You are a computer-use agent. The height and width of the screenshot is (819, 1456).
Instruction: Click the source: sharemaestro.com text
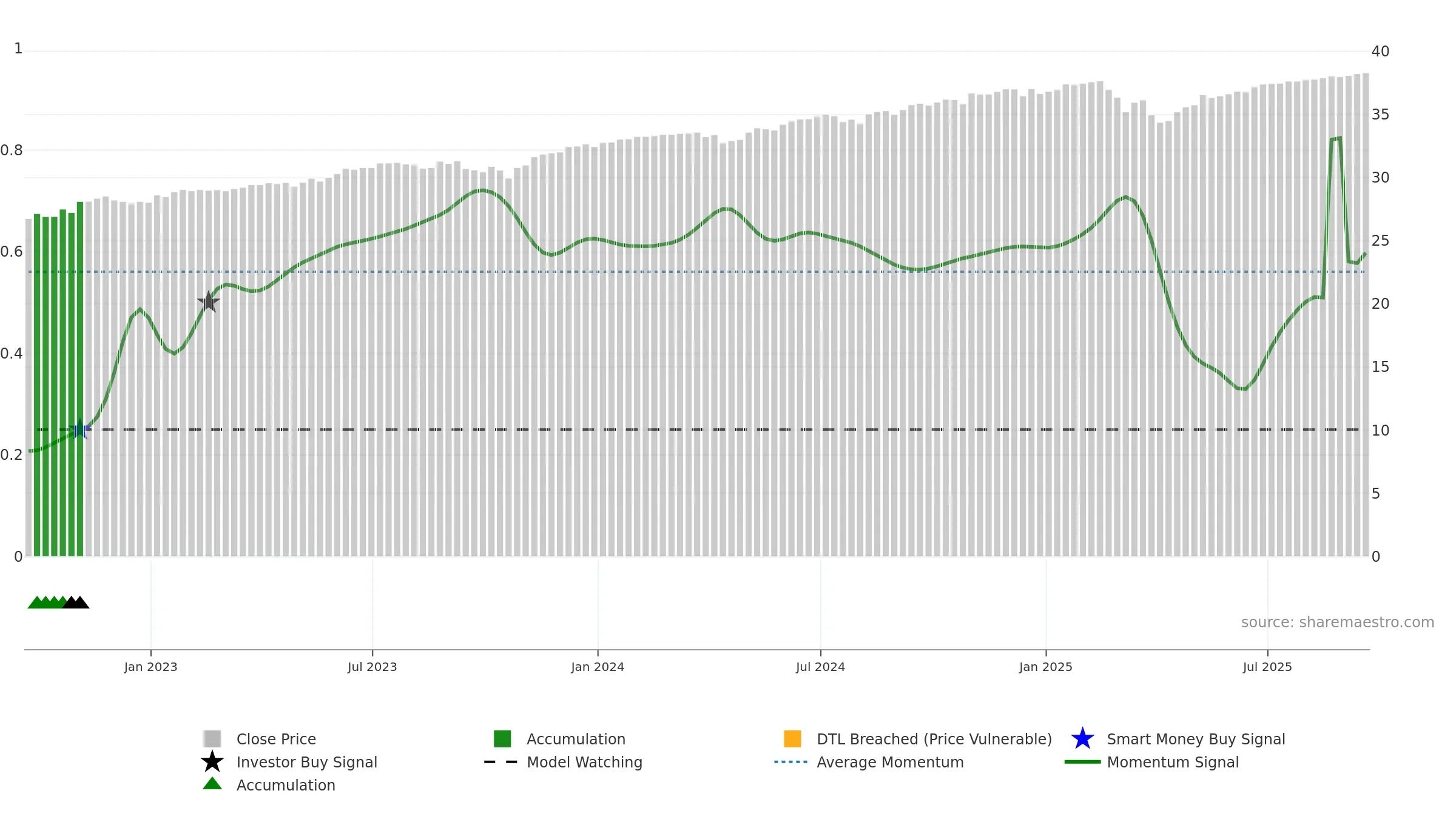pos(1338,622)
